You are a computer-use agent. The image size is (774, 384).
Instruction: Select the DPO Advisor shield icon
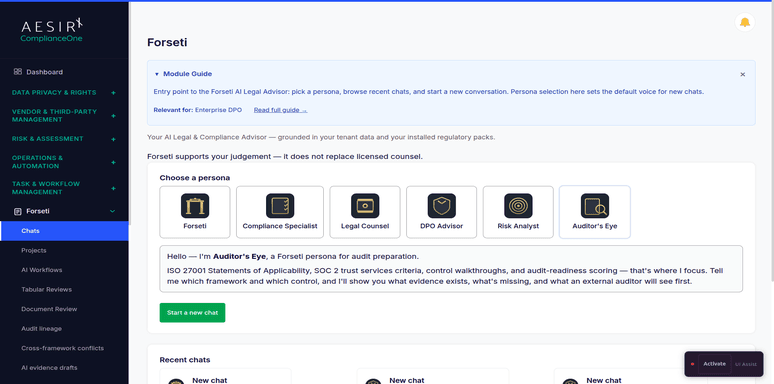pos(442,206)
